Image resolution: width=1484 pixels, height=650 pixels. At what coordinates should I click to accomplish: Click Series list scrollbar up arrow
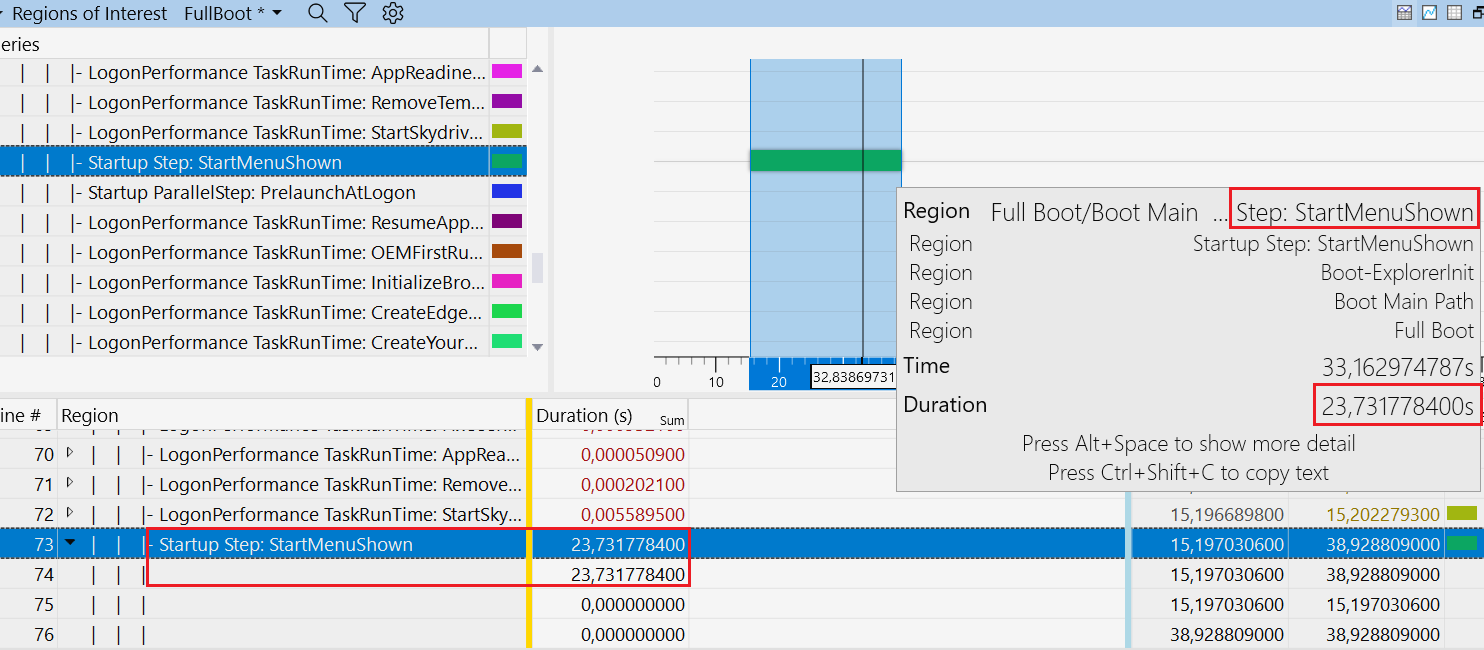537,69
